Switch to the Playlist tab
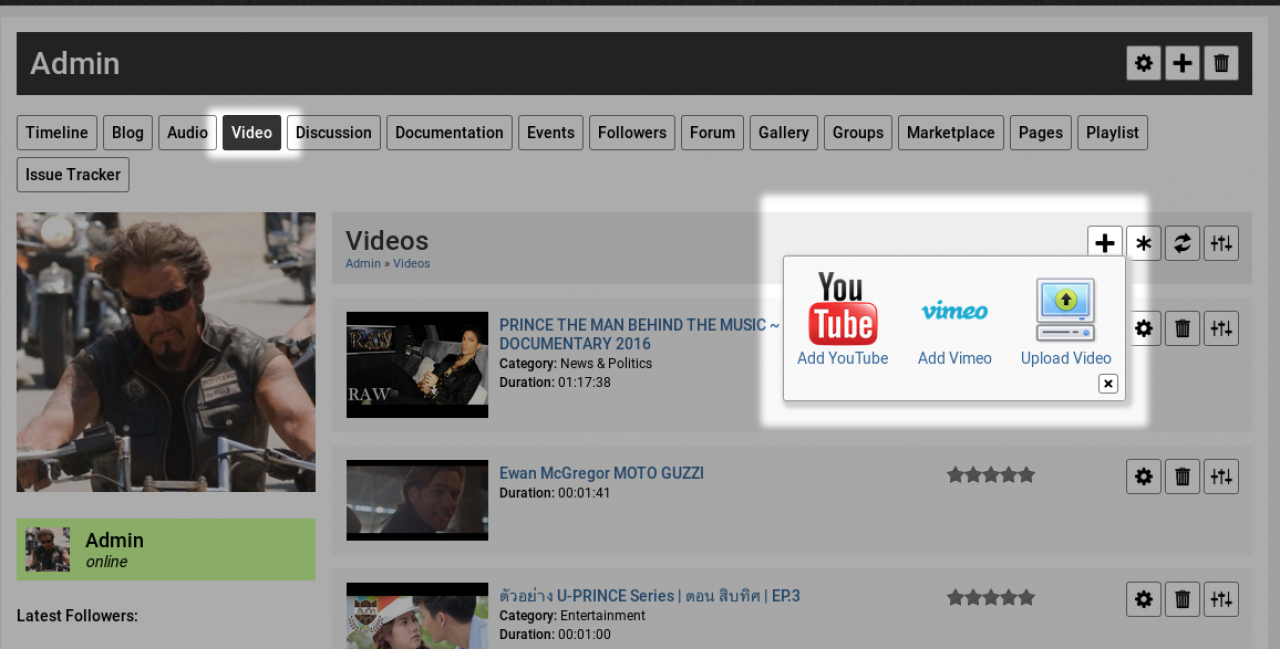Screen dimensions: 1280x649 [x=1113, y=132]
